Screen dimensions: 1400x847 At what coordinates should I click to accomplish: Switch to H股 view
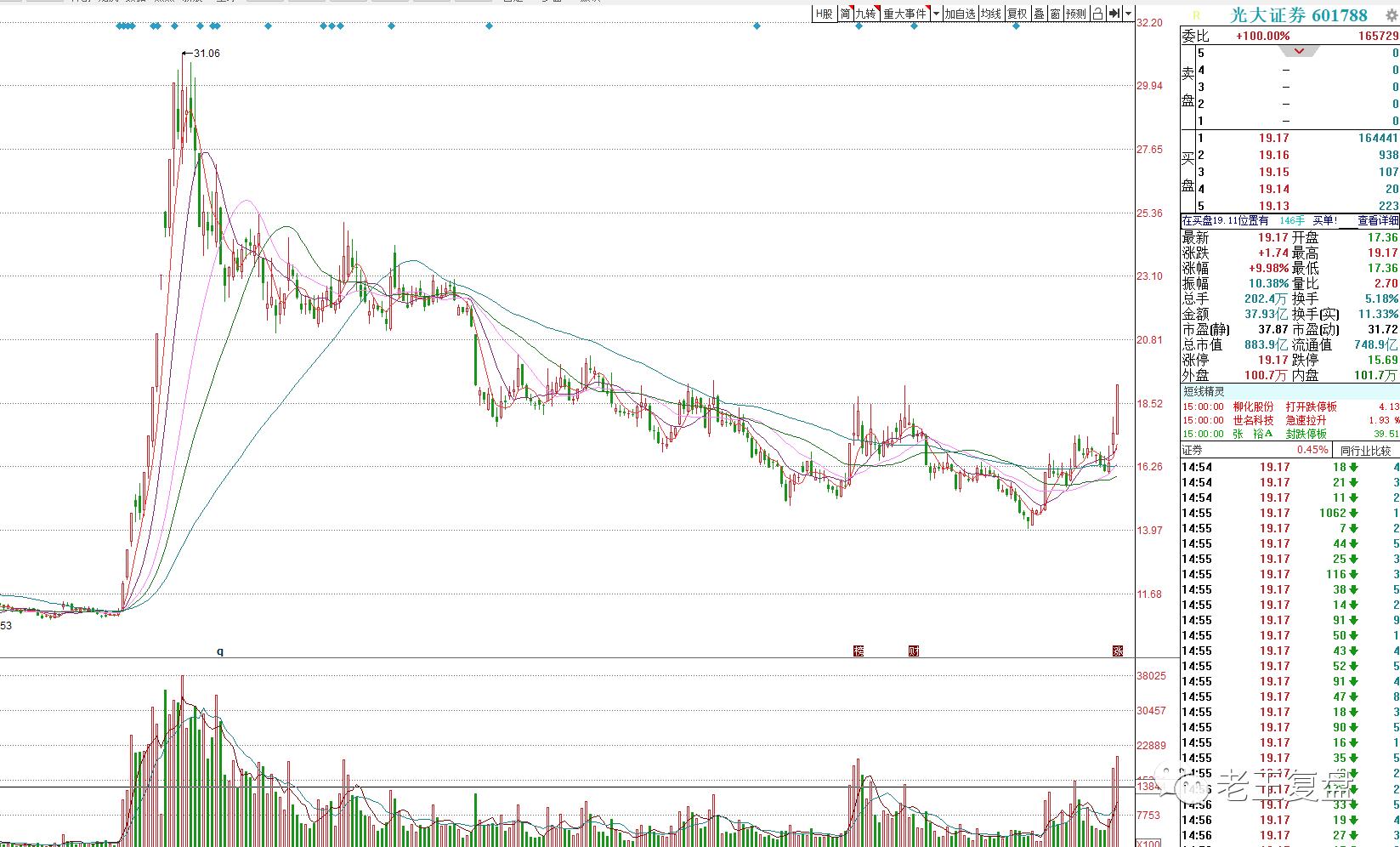tap(824, 14)
